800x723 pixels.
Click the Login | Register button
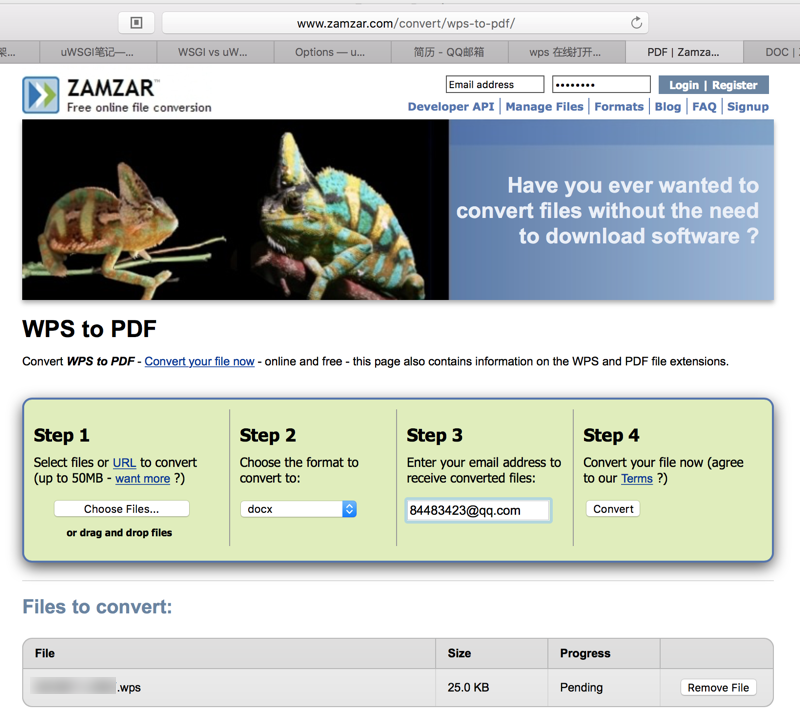pos(713,85)
